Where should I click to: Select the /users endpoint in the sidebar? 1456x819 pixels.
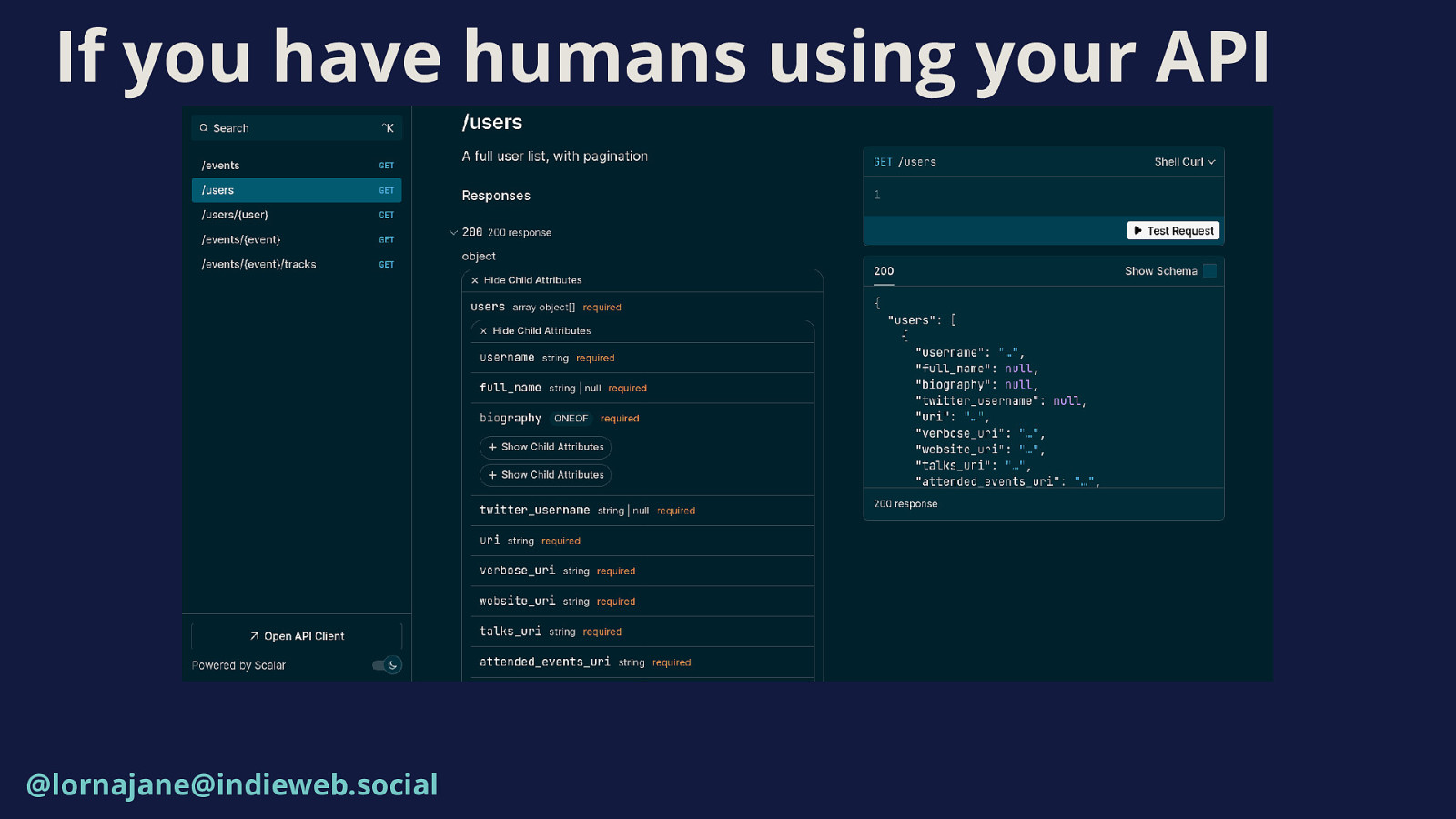(297, 190)
